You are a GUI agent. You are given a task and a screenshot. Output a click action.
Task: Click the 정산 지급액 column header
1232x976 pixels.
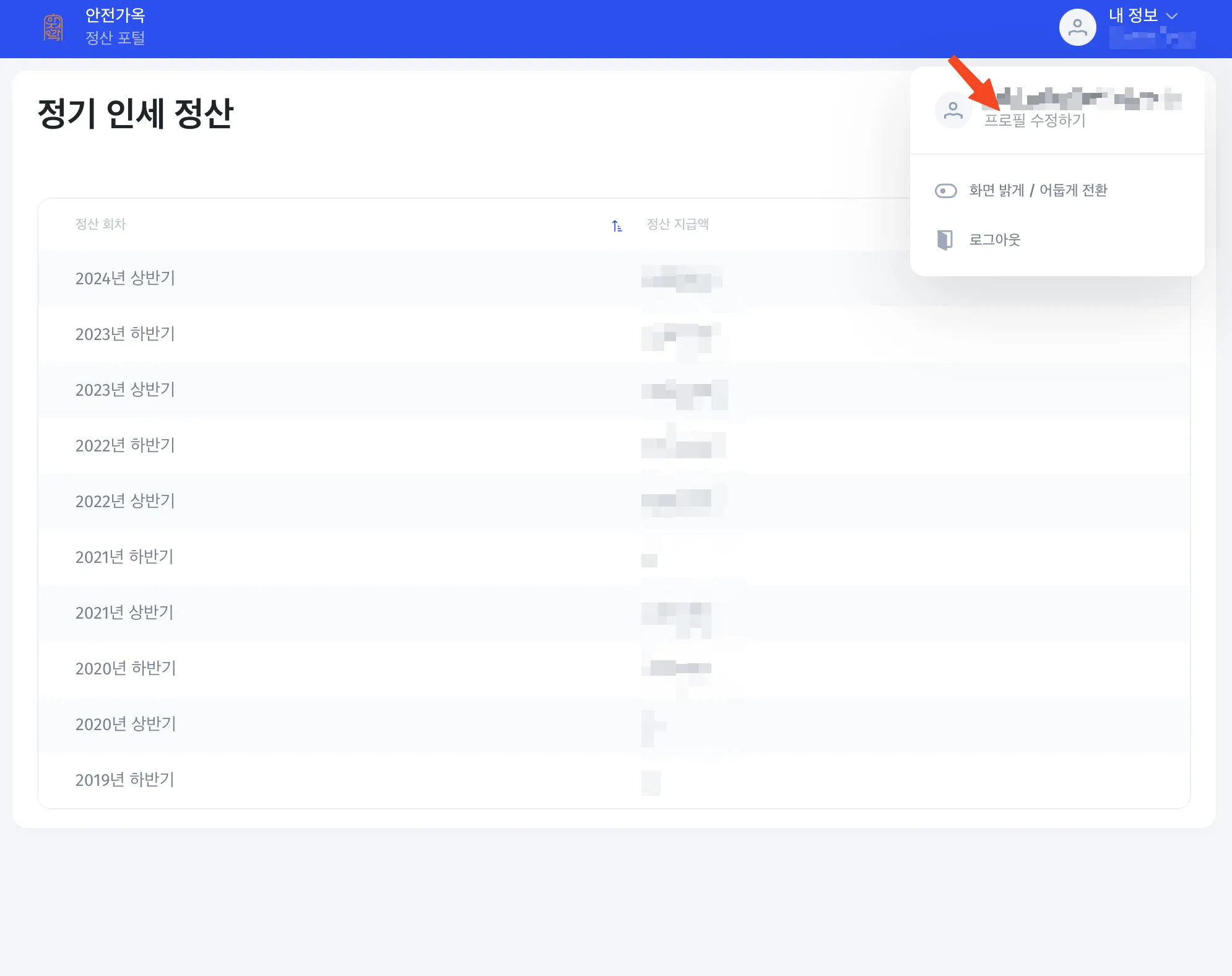677,224
